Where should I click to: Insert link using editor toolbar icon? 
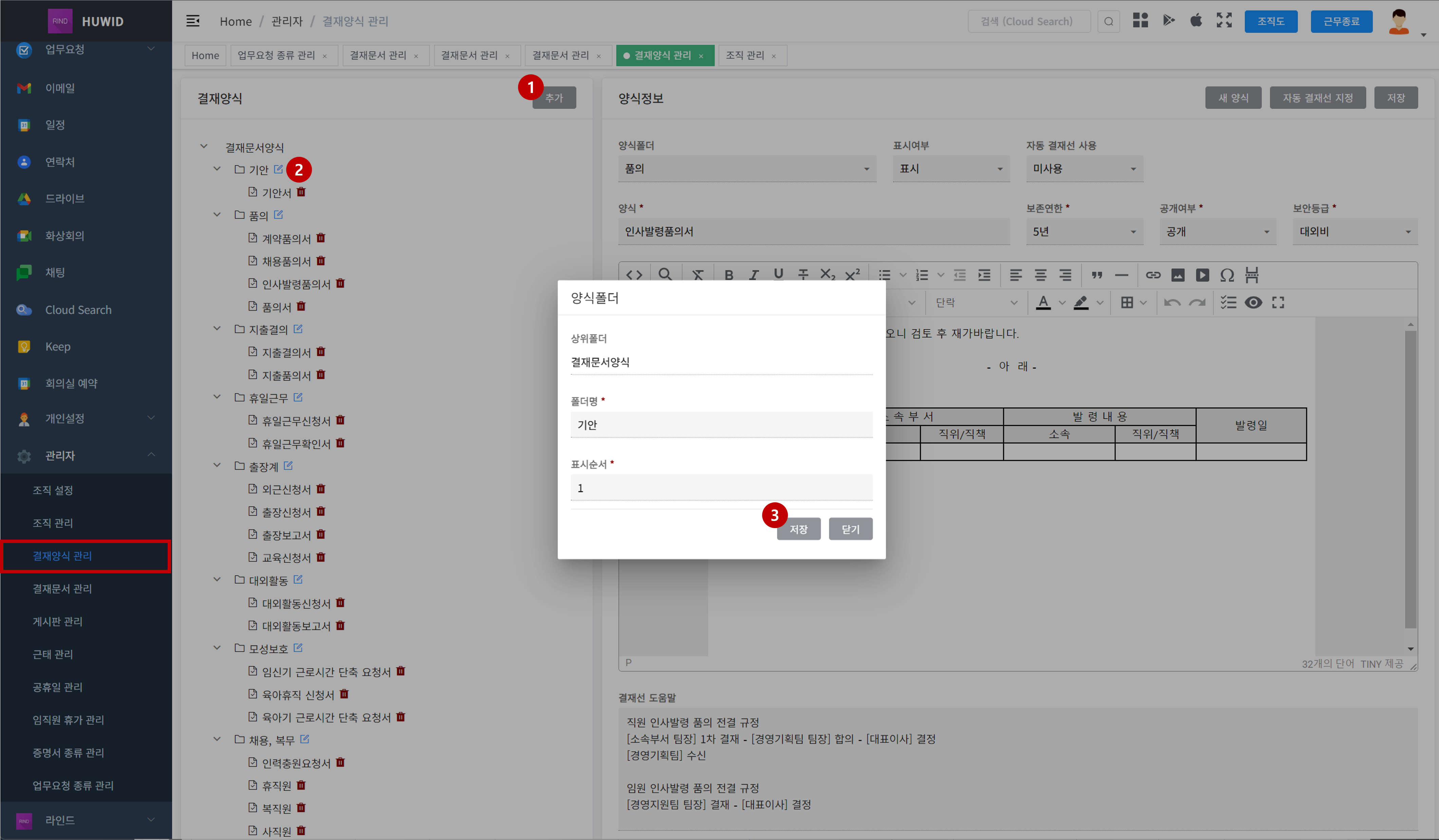pos(1153,275)
